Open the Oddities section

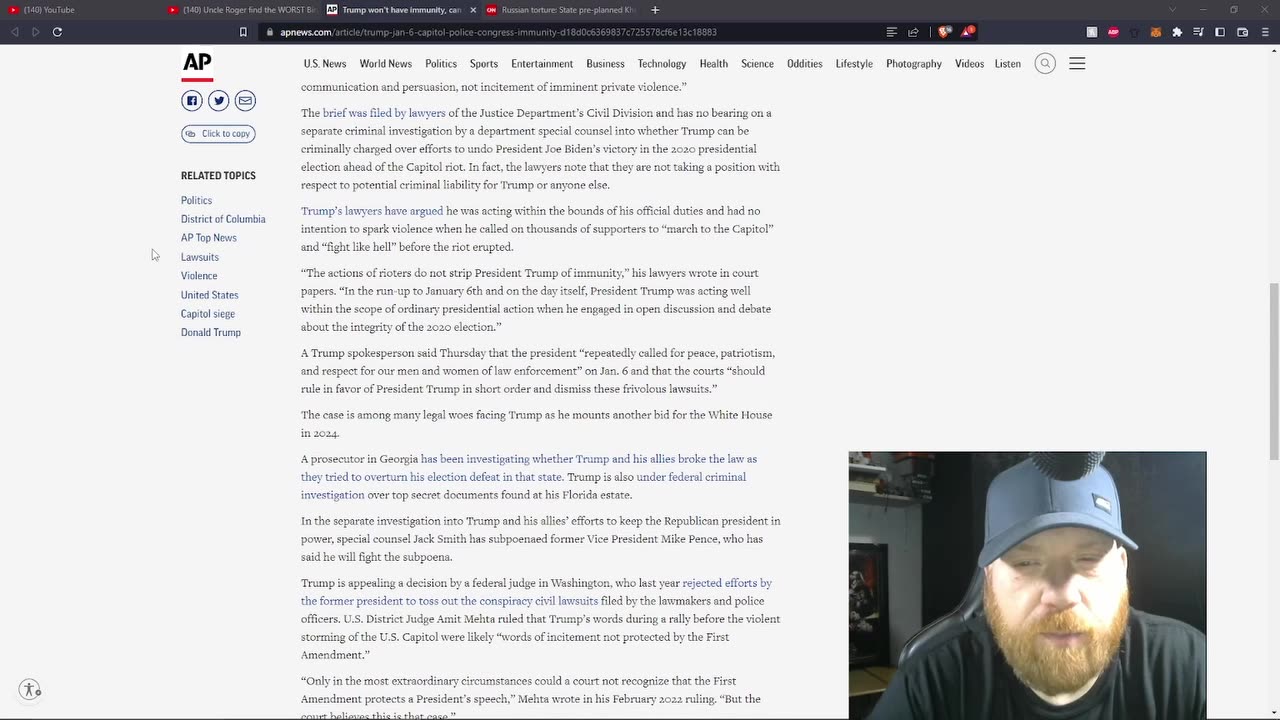click(x=805, y=64)
